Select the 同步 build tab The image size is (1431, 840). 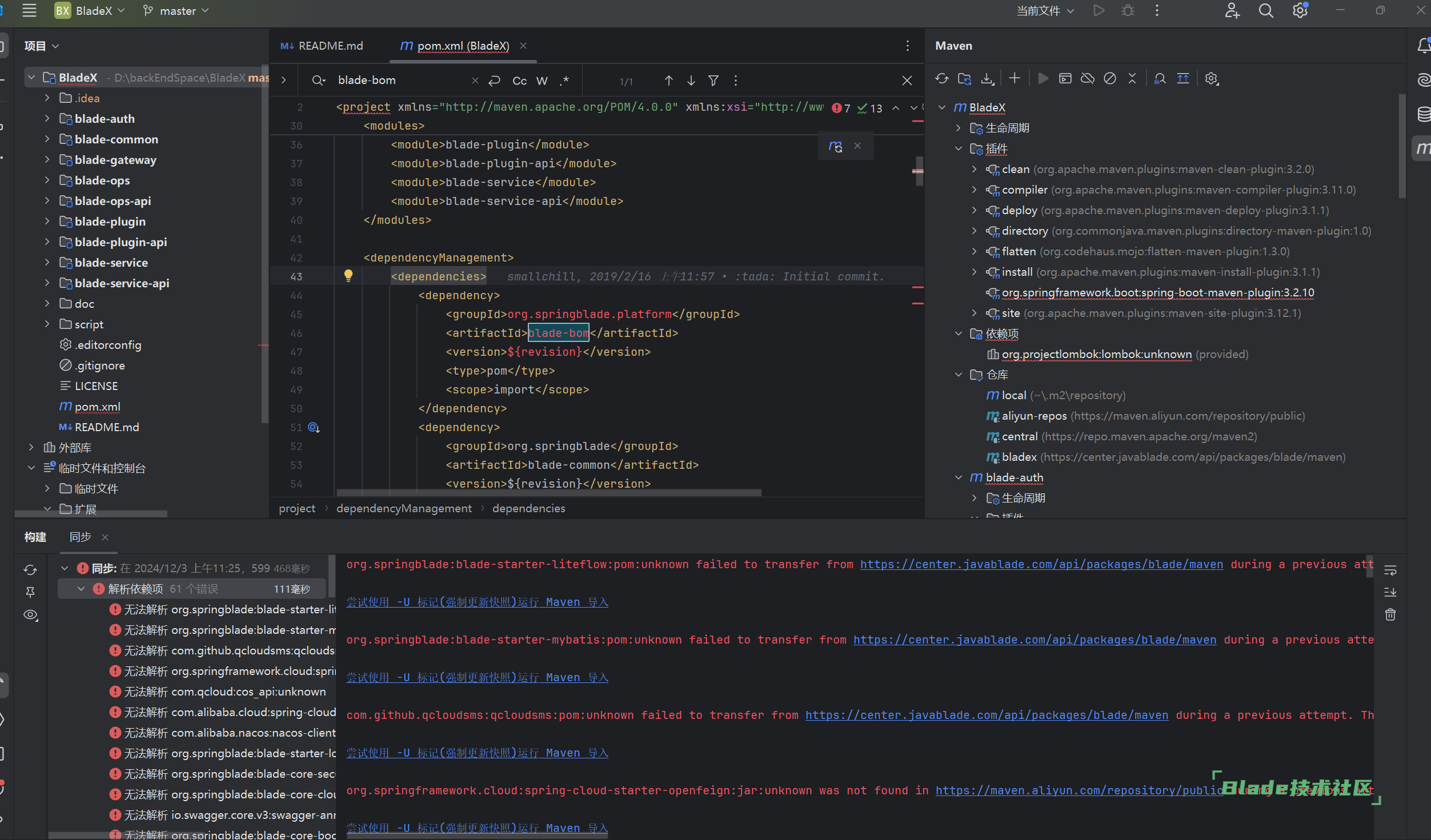pos(81,537)
